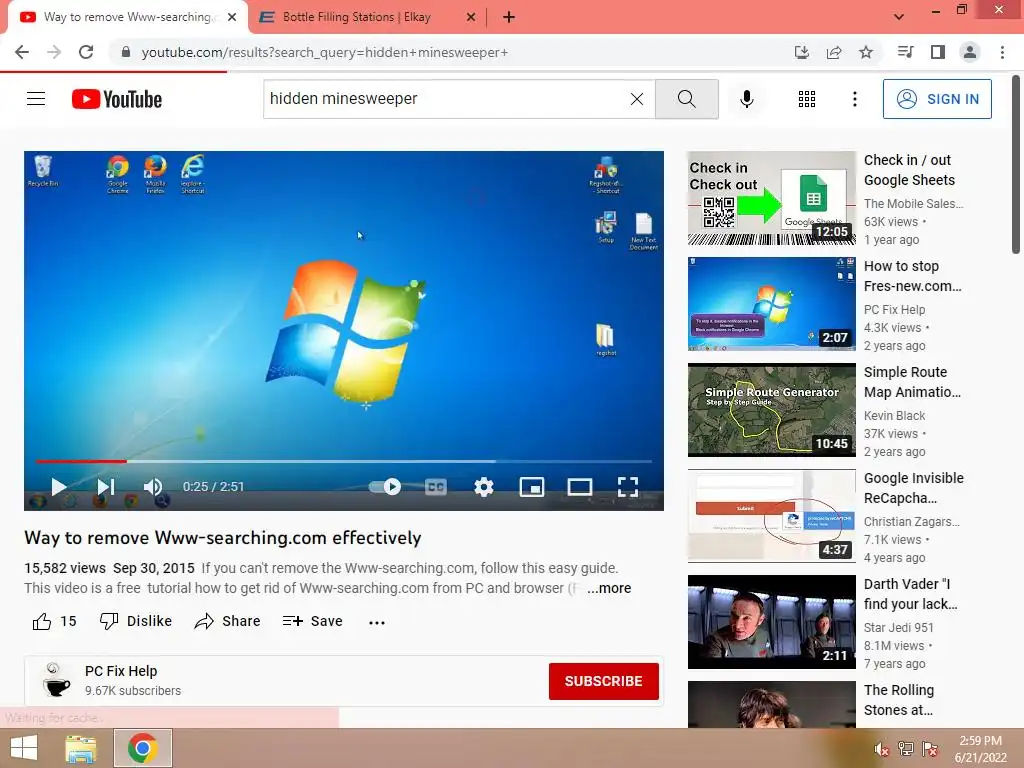Open Google Invisible ReCapcha video title
The height and width of the screenshot is (768, 1024).
click(914, 488)
